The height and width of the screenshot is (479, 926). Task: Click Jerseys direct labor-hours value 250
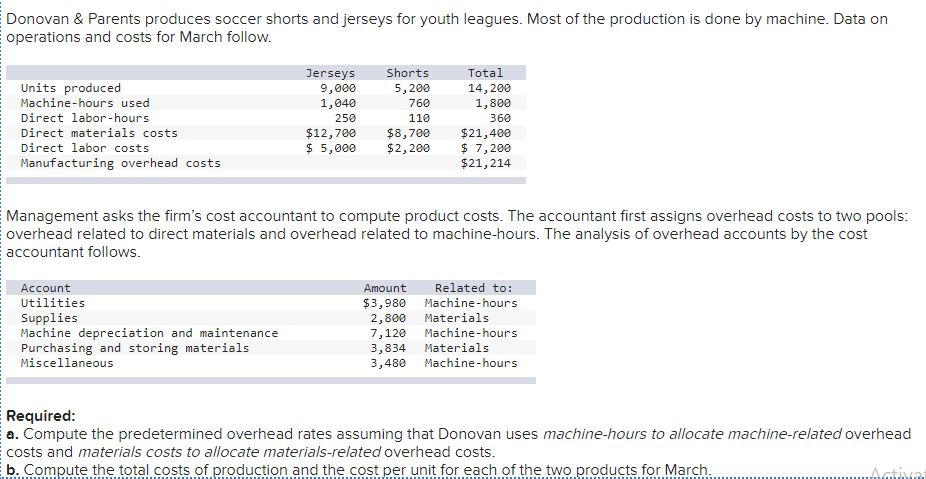coord(345,118)
